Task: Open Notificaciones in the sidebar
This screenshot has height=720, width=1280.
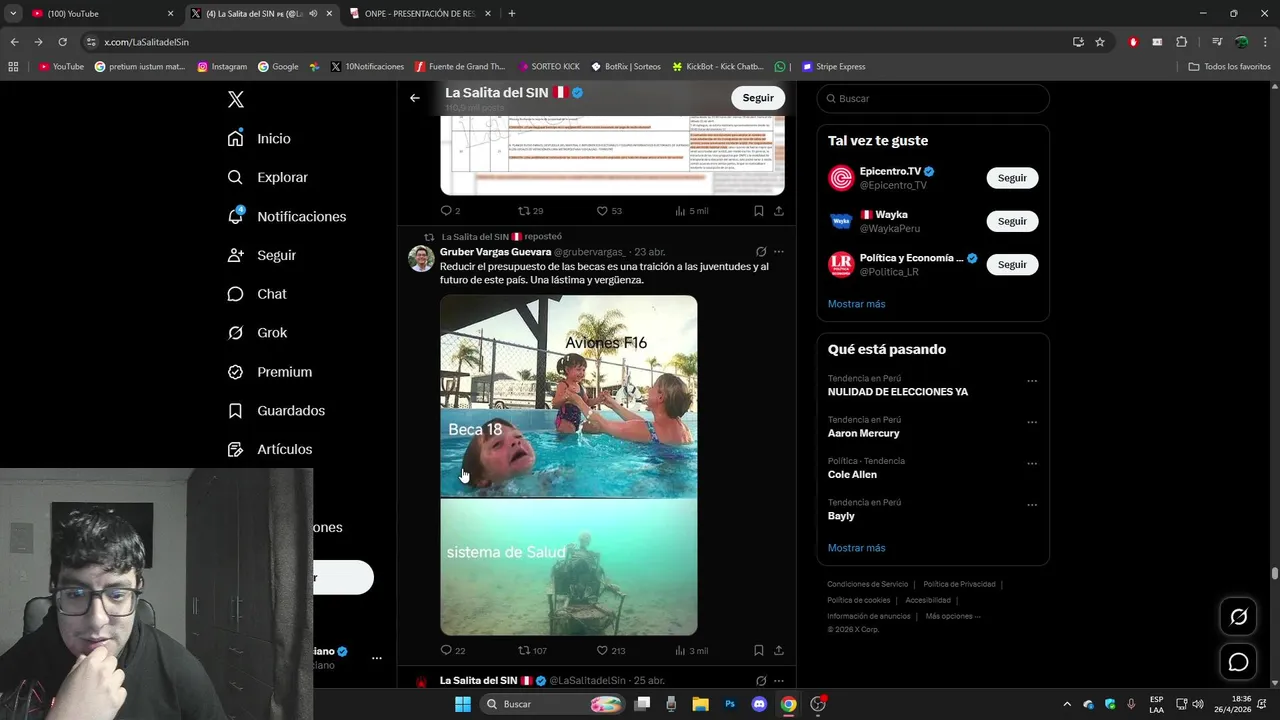Action: click(x=286, y=216)
